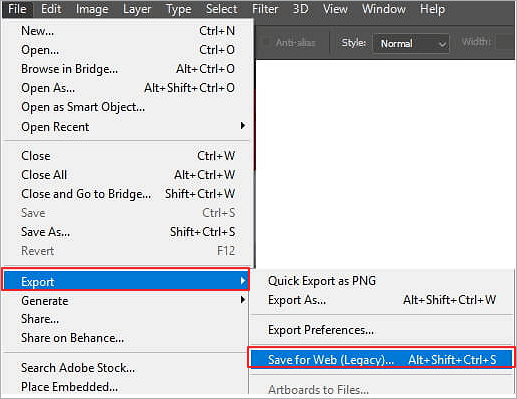The height and width of the screenshot is (399, 517).
Task: Choose Export As... in submenu
Action: click(382, 300)
